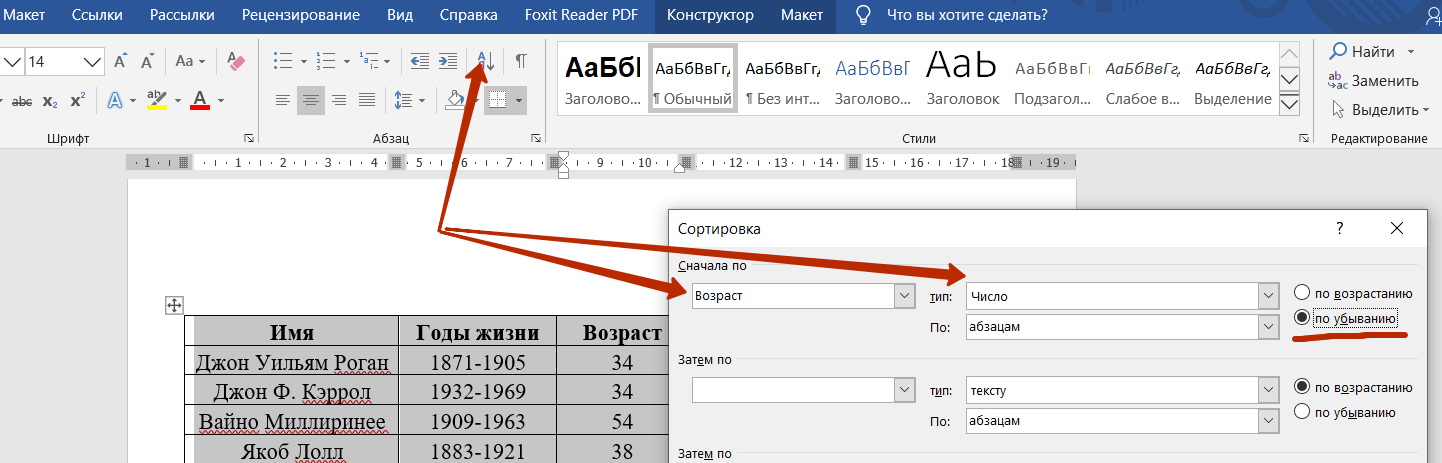This screenshot has width=1442, height=463.
Task: Open the Справка tab
Action: click(x=469, y=15)
